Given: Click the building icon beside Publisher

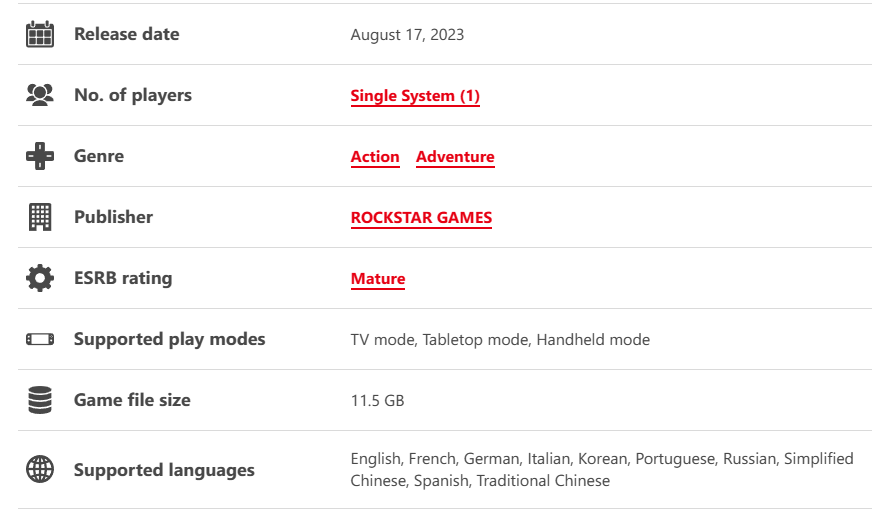Looking at the screenshot, I should click(x=40, y=217).
